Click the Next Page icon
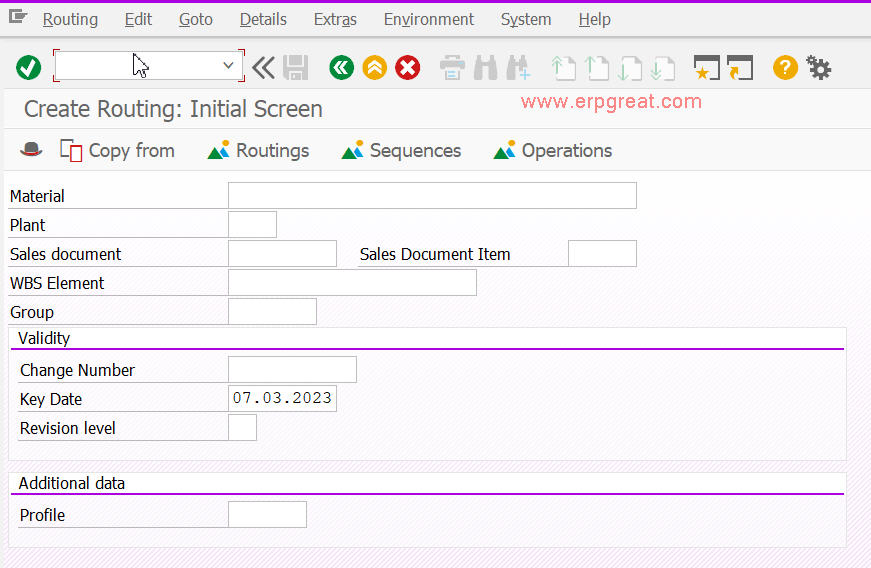The image size is (871, 568). tap(630, 69)
